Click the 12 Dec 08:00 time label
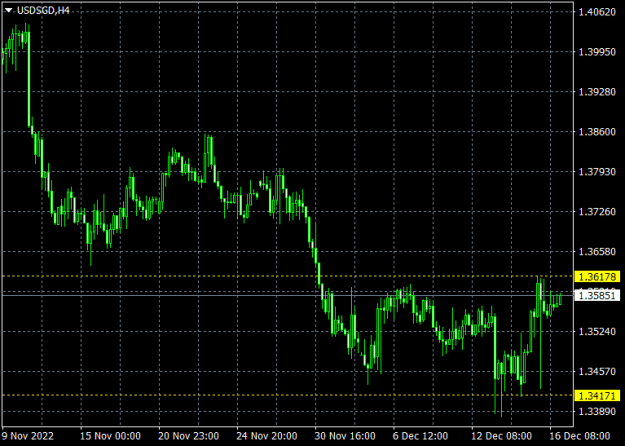This screenshot has height=446, width=625. point(501,436)
